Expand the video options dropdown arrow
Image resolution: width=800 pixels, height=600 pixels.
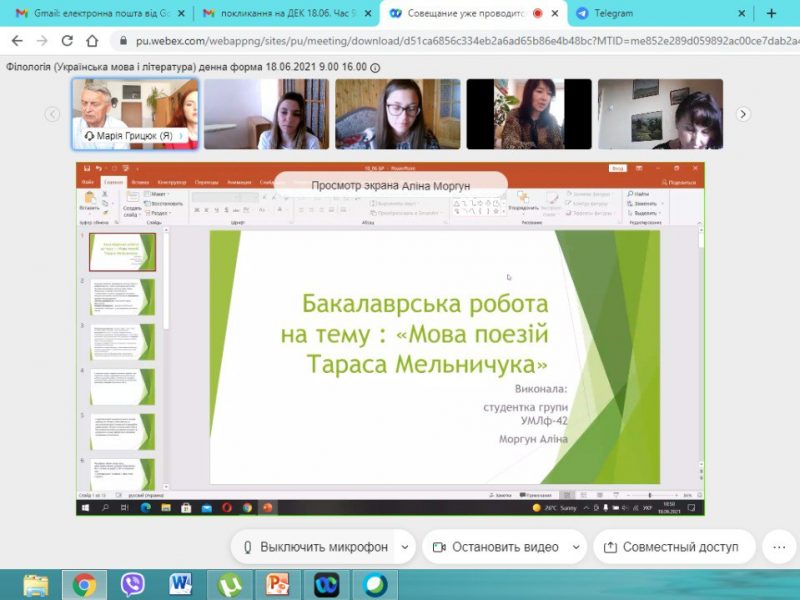click(x=577, y=548)
